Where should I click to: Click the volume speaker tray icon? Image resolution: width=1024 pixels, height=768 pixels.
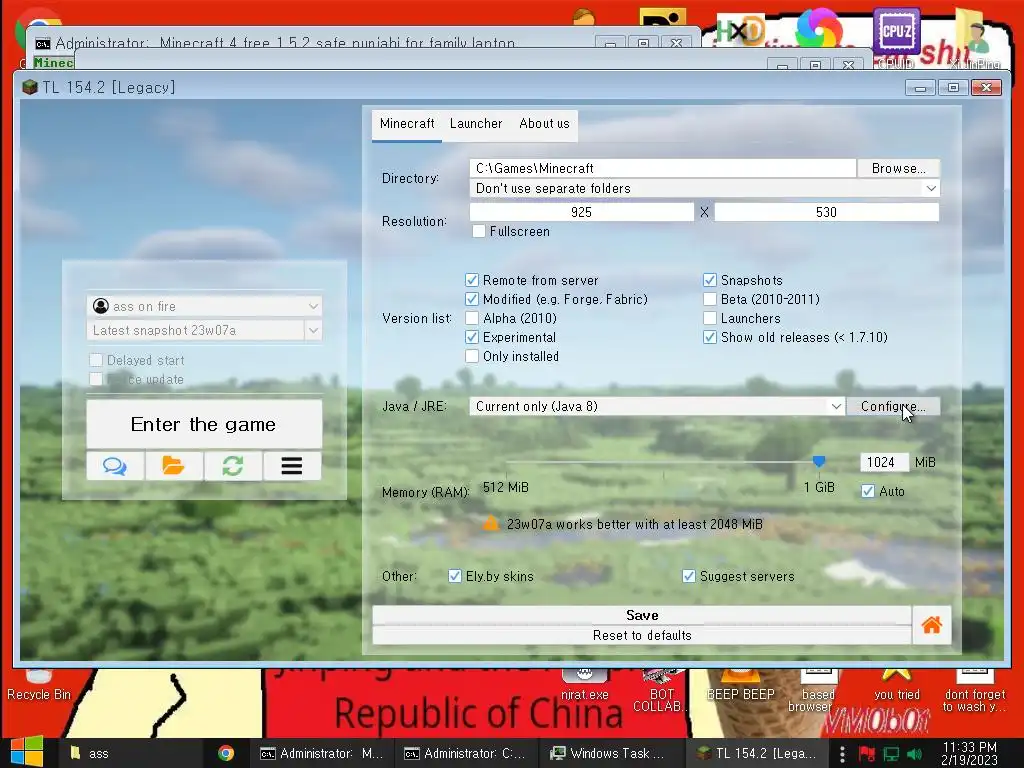(914, 754)
